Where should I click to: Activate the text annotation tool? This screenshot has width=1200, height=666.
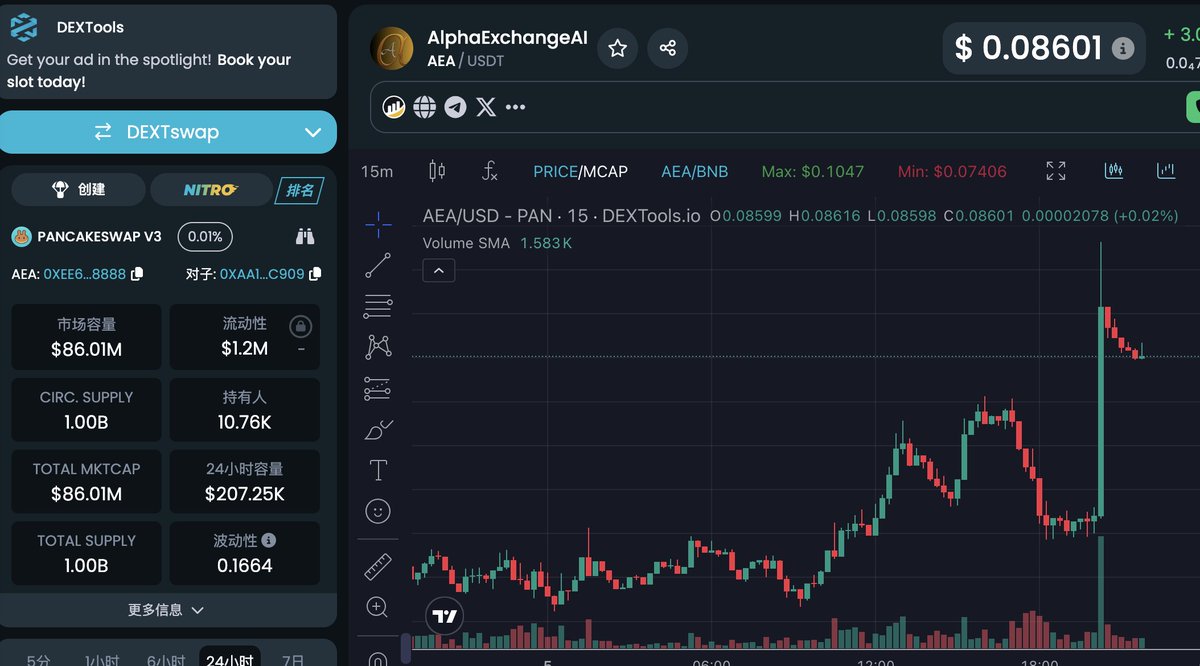[378, 470]
